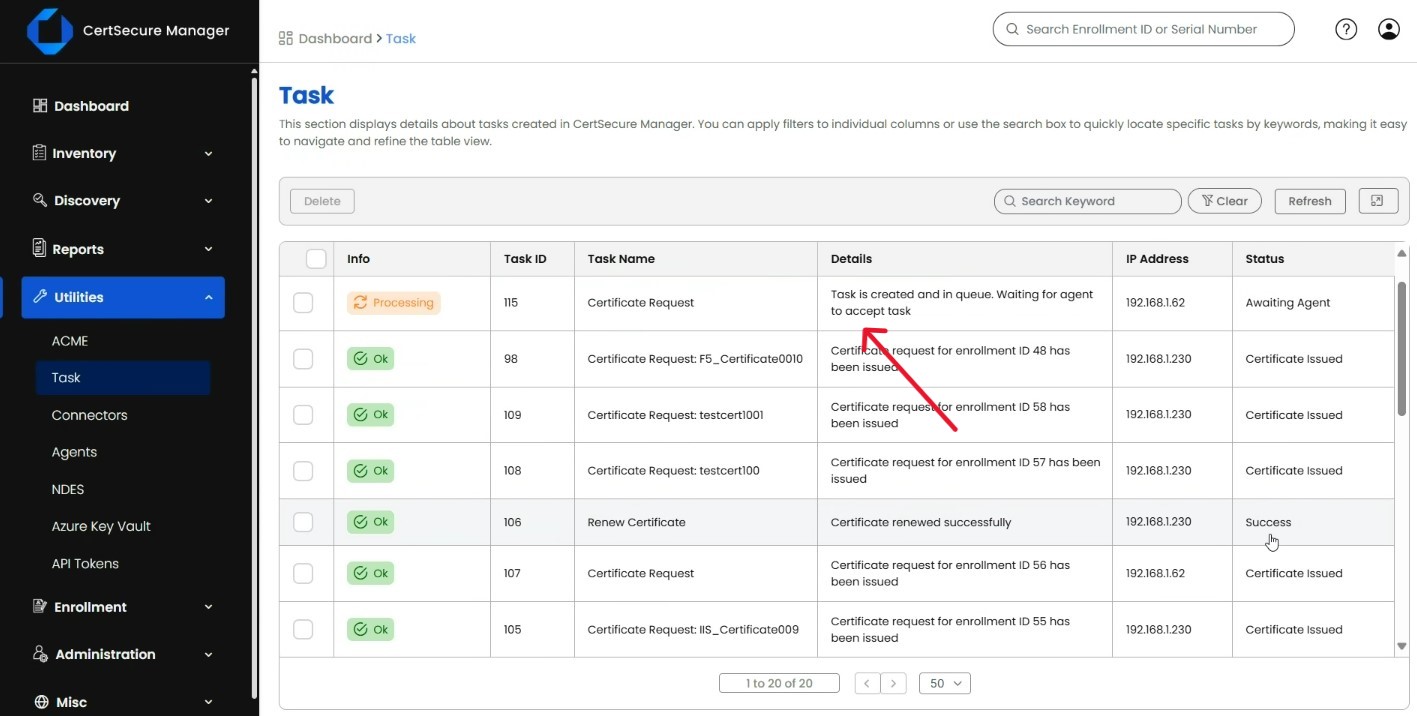The image size is (1417, 716).
Task: Click the Reports document icon
Action: (40, 248)
